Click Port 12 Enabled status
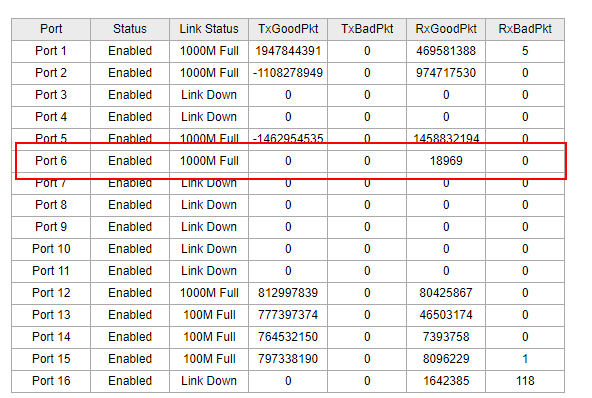The image size is (592, 398). (x=130, y=293)
